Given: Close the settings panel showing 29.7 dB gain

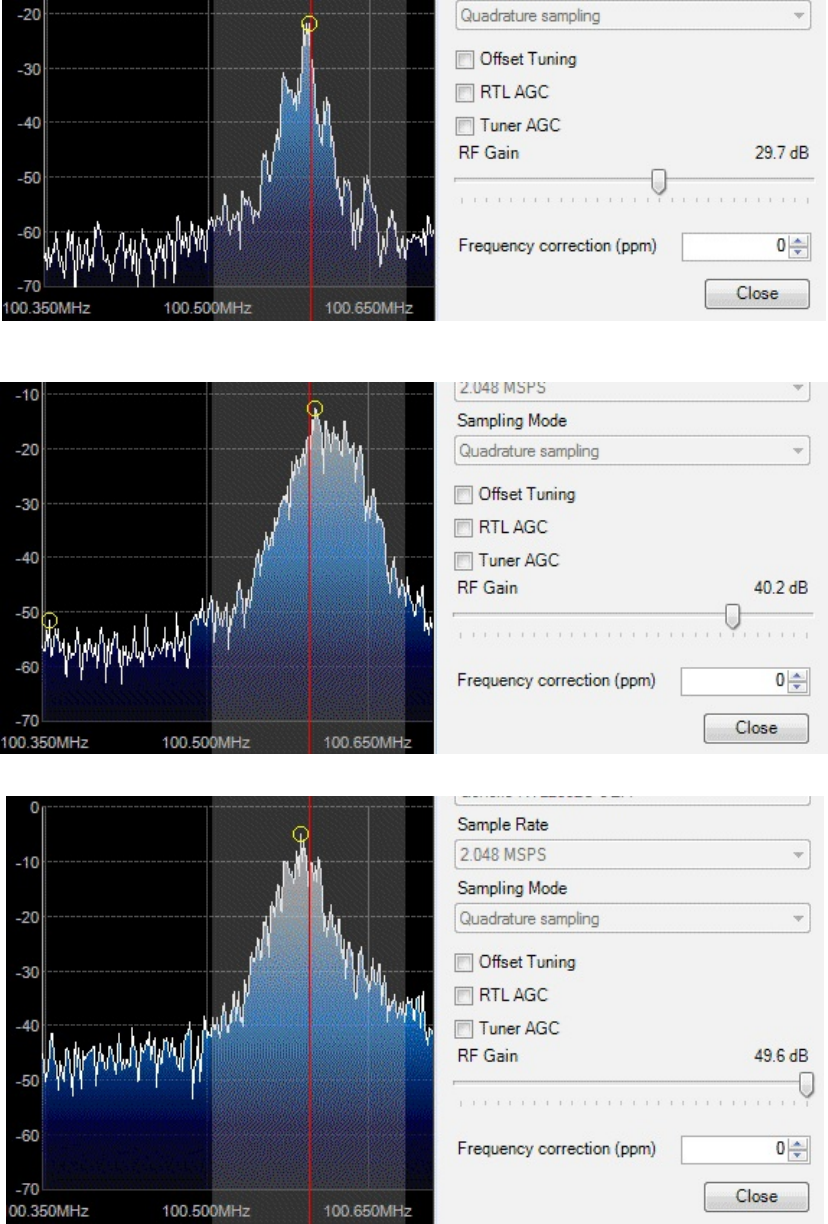Looking at the screenshot, I should (757, 294).
